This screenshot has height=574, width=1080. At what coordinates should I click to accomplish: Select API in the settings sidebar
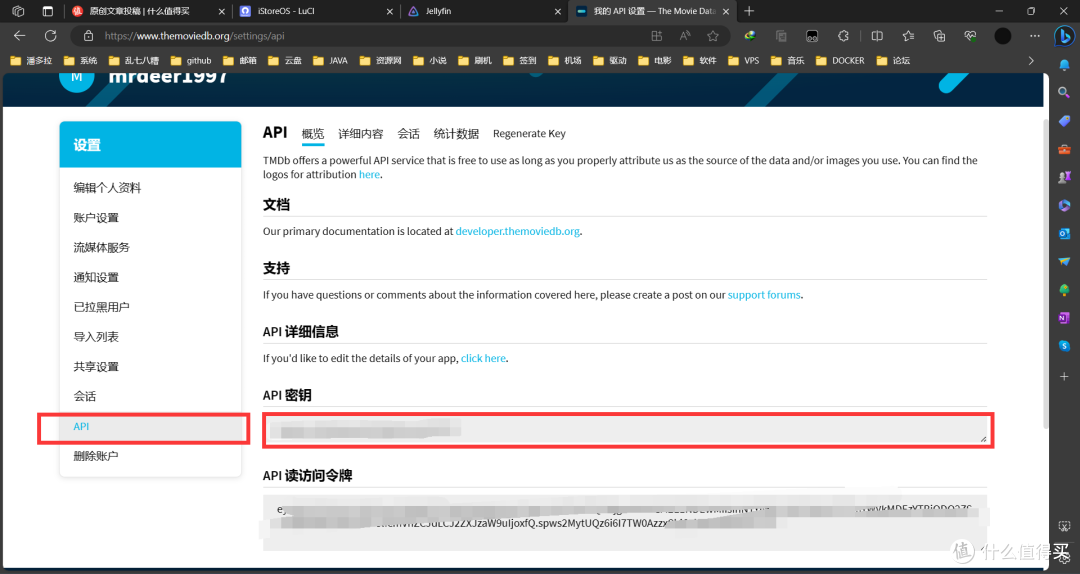[x=150, y=427]
